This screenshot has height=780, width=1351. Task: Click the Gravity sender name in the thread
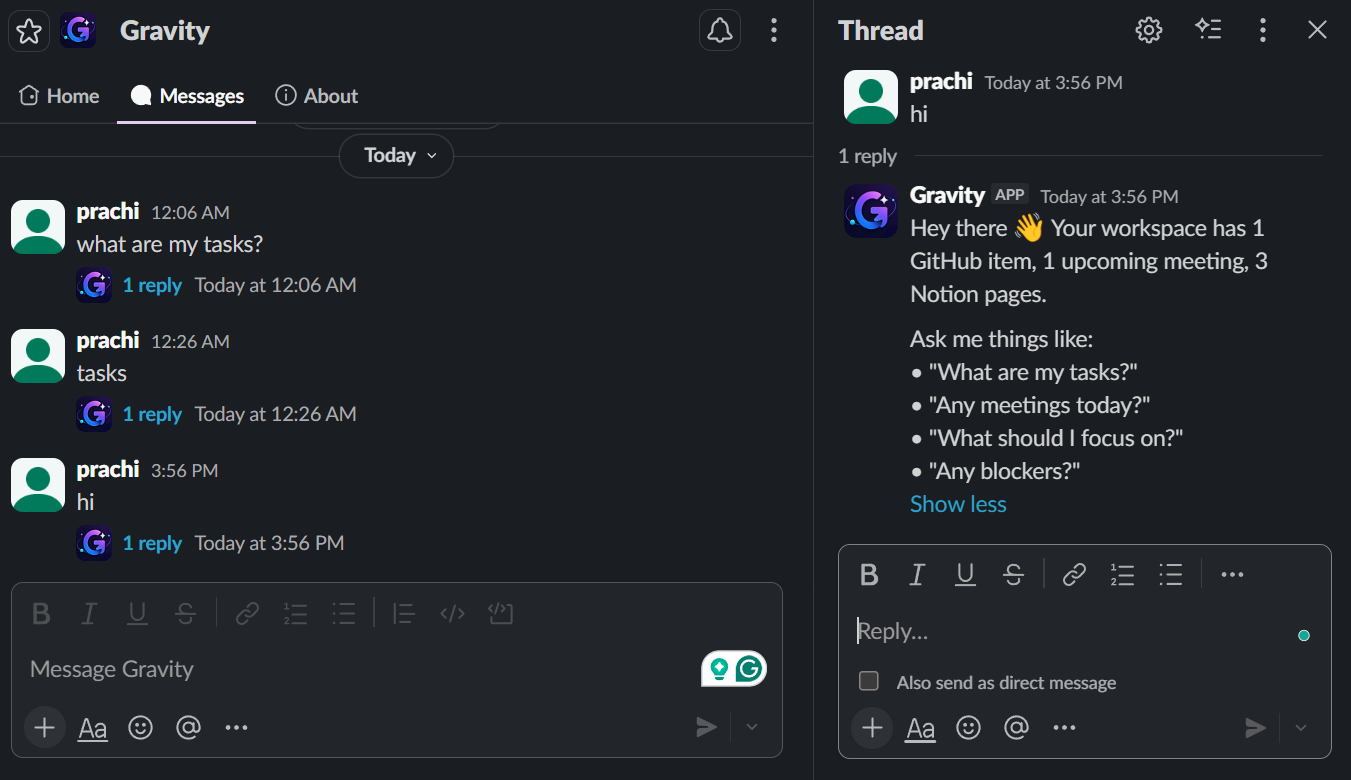[947, 195]
